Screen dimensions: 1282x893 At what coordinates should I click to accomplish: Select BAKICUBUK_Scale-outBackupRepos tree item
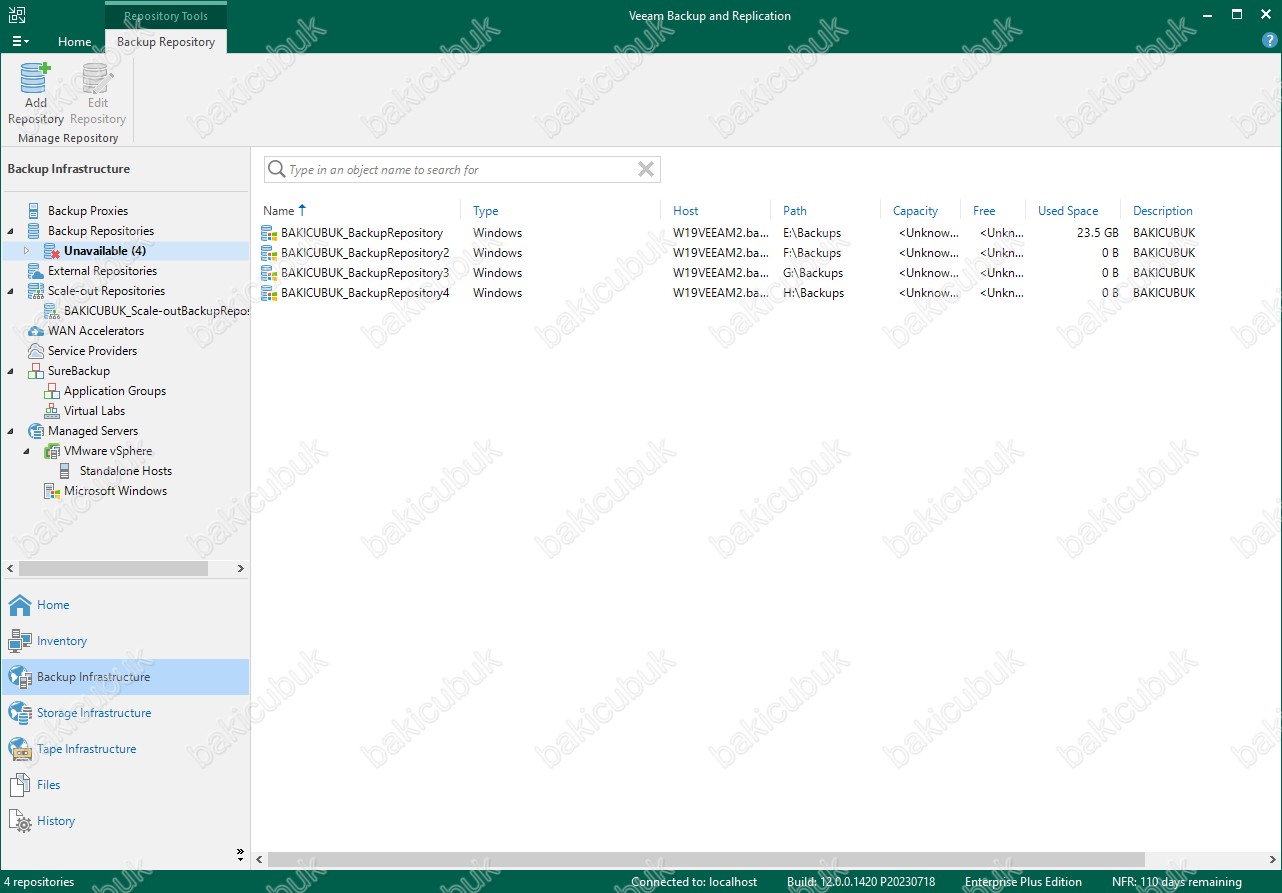[x=156, y=311]
